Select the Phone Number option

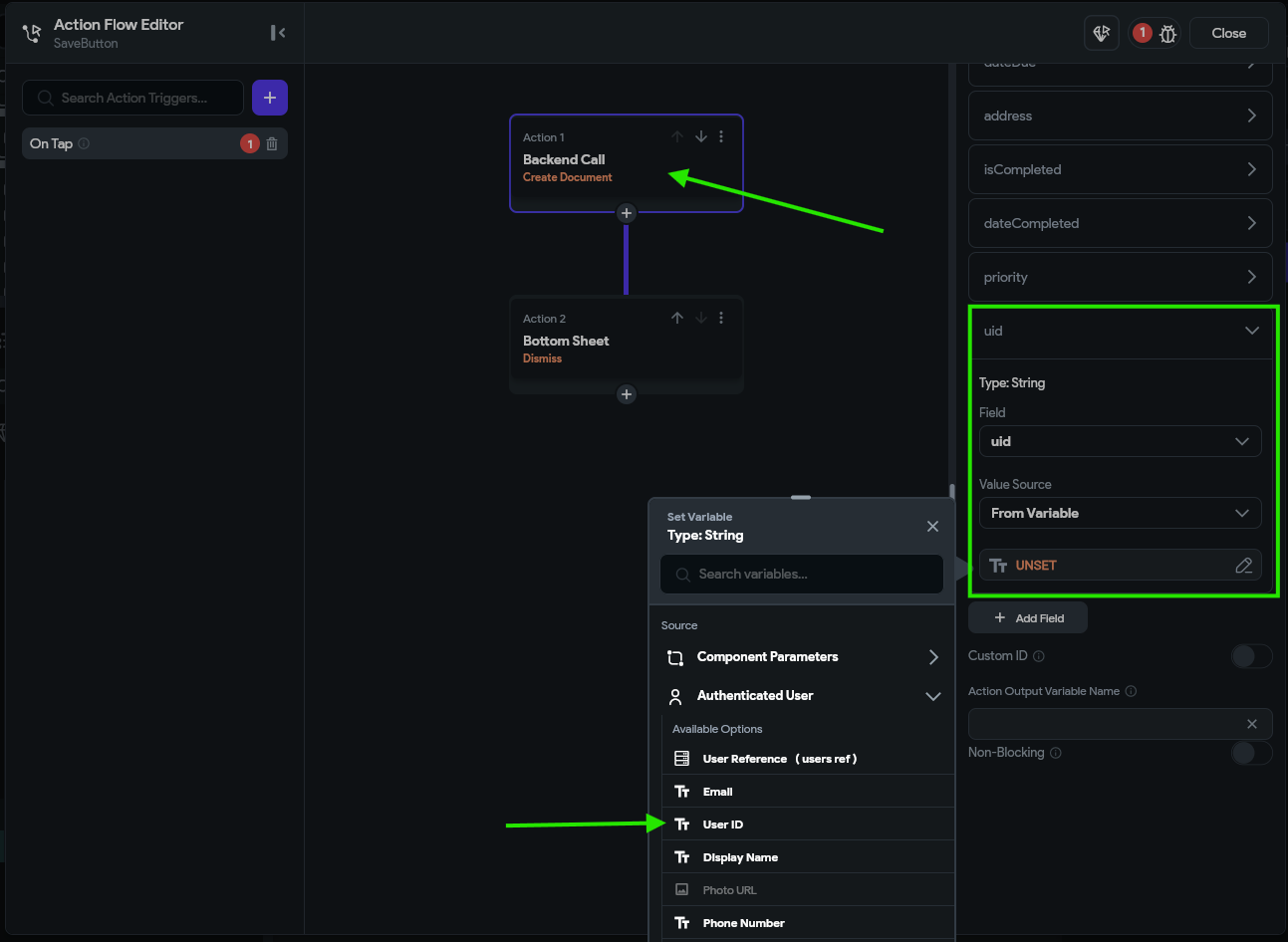click(x=808, y=923)
